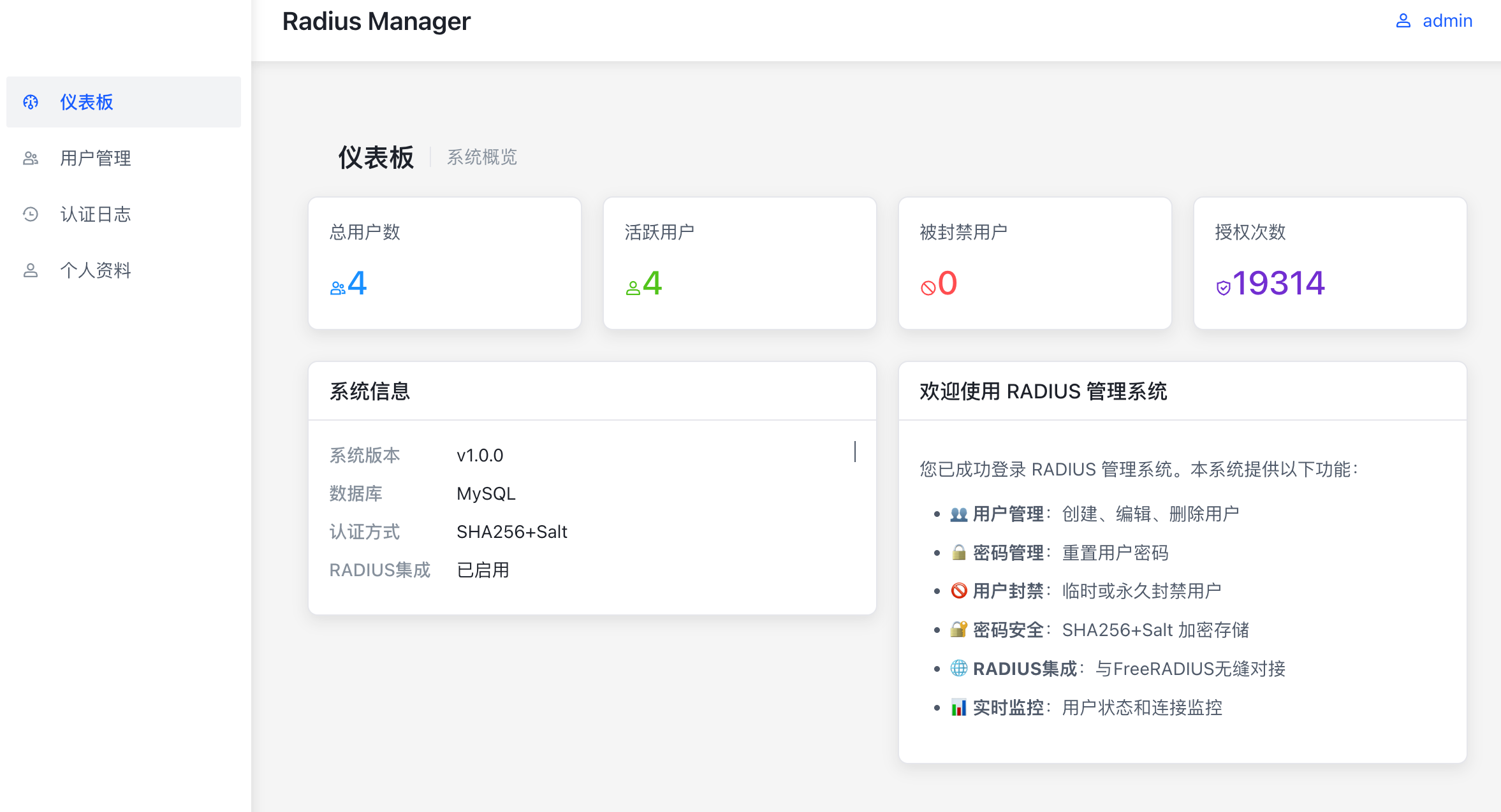The image size is (1501, 812).
Task: Click the 创建、编辑、删除用户 description
Action: (1150, 514)
